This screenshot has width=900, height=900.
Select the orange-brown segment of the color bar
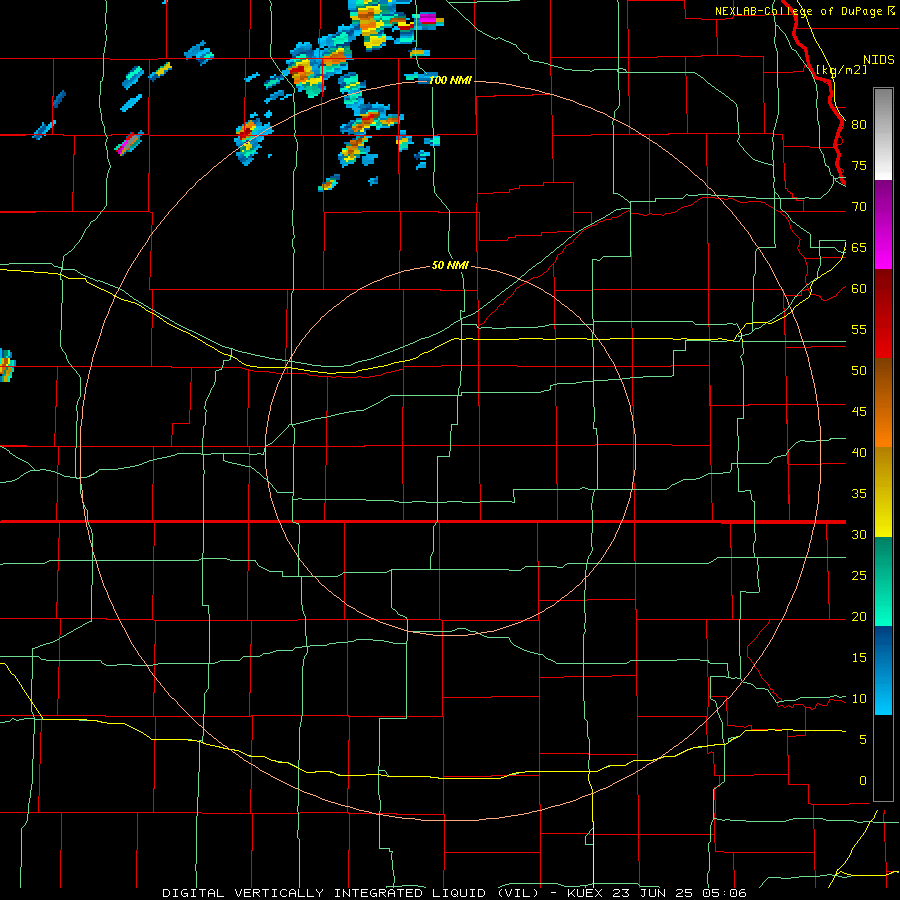click(x=883, y=403)
